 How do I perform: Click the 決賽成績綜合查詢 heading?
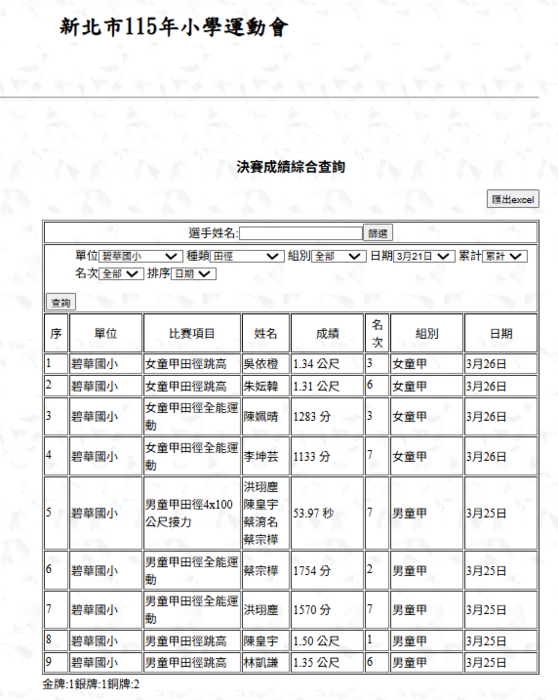click(291, 167)
